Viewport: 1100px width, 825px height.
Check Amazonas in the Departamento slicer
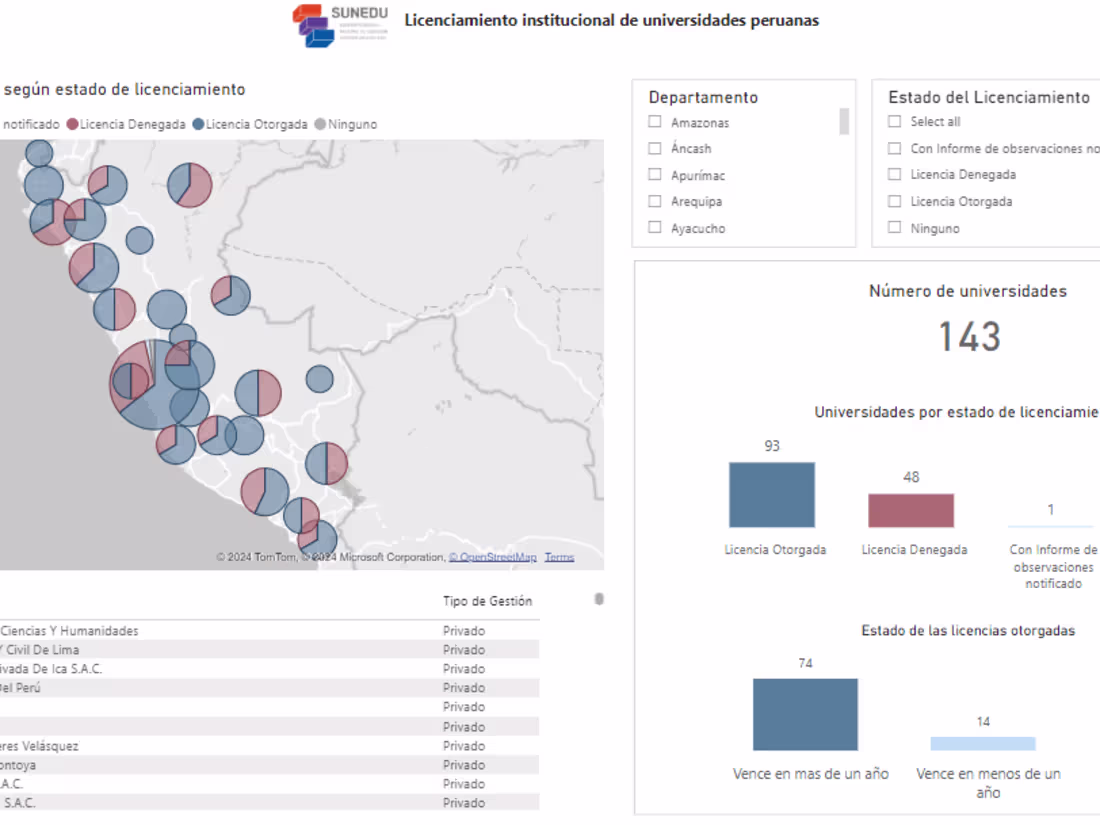(x=655, y=122)
